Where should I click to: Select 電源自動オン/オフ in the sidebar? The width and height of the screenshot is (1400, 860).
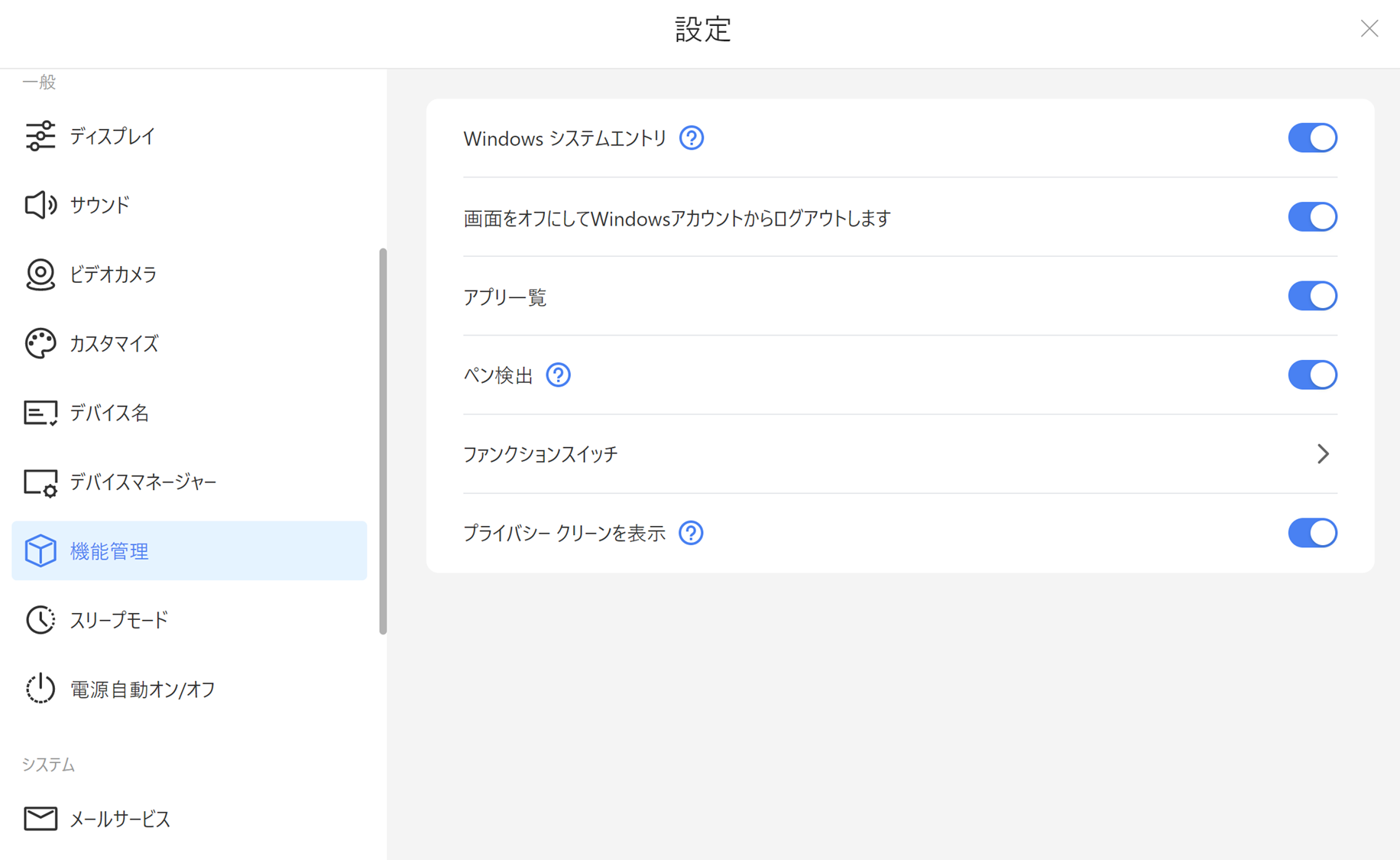point(142,690)
